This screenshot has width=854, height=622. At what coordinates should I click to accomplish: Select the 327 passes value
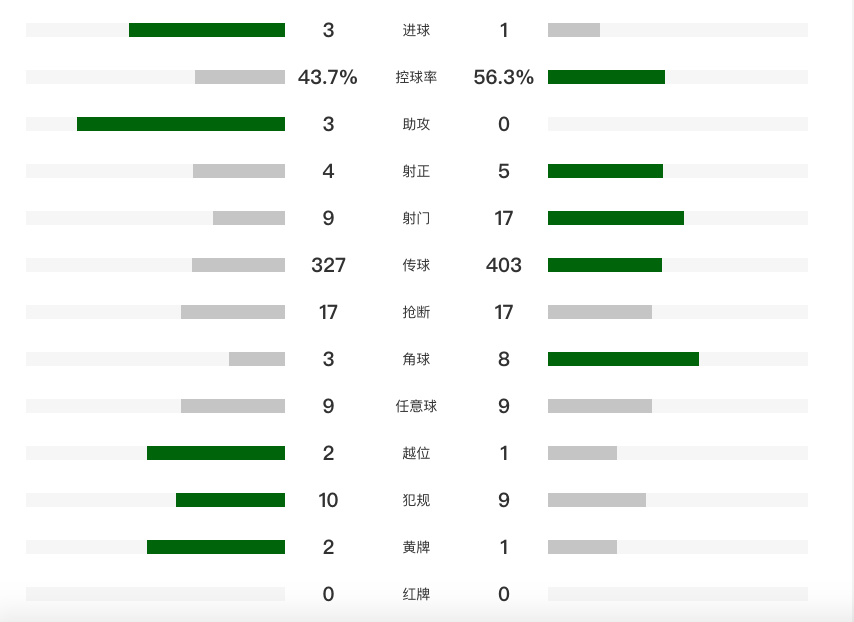pos(328,265)
